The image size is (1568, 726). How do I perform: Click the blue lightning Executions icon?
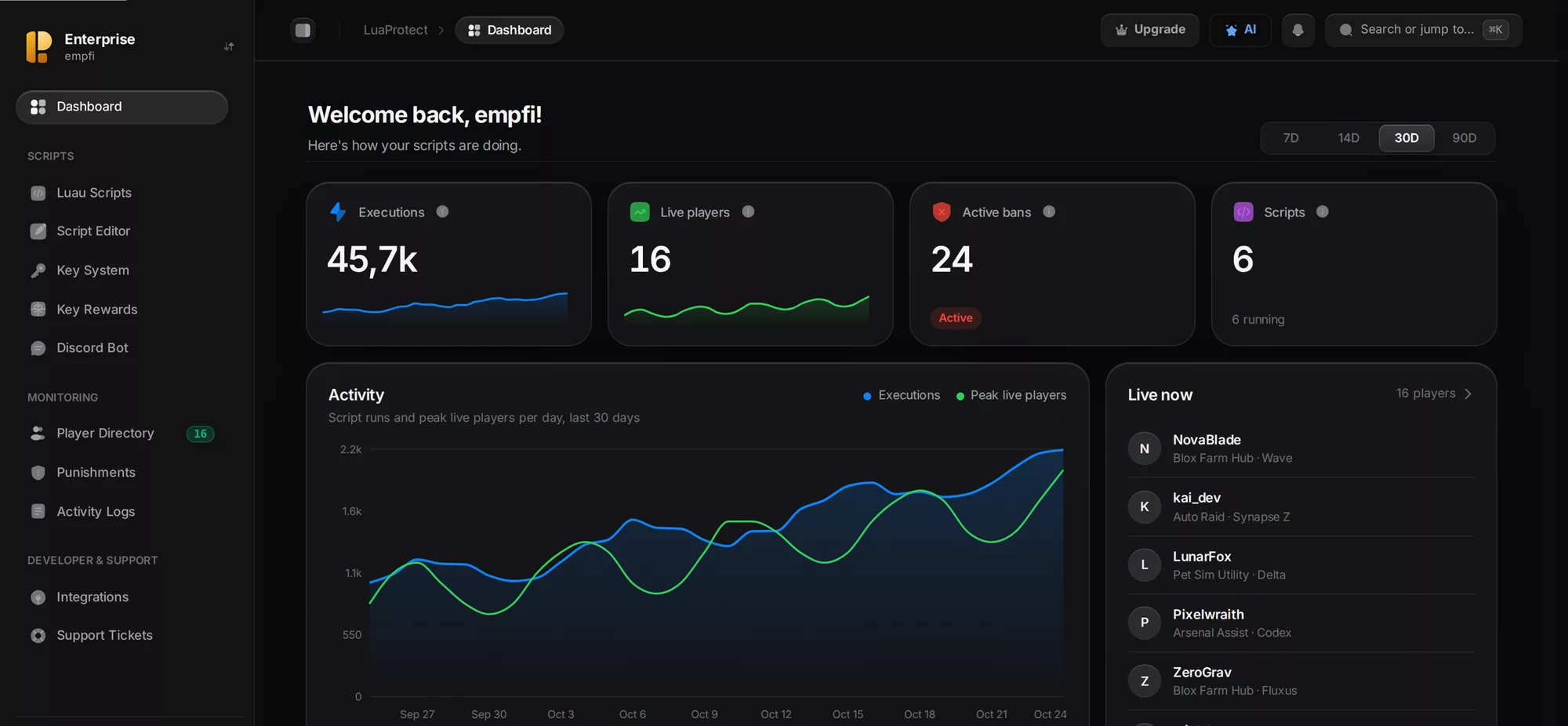point(338,212)
